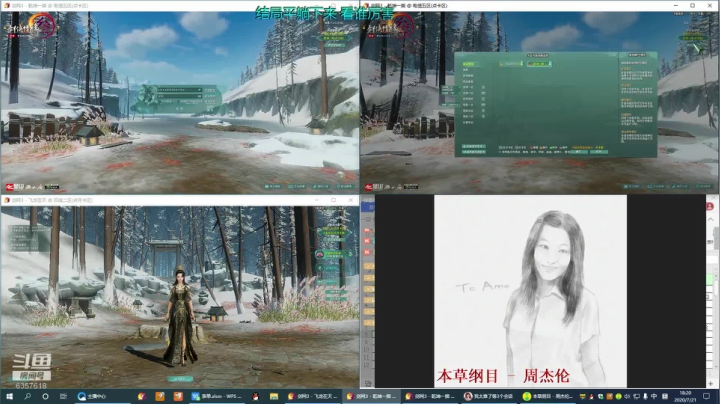
Task: Open QQ penguin icon on taskbar
Action: point(256,396)
